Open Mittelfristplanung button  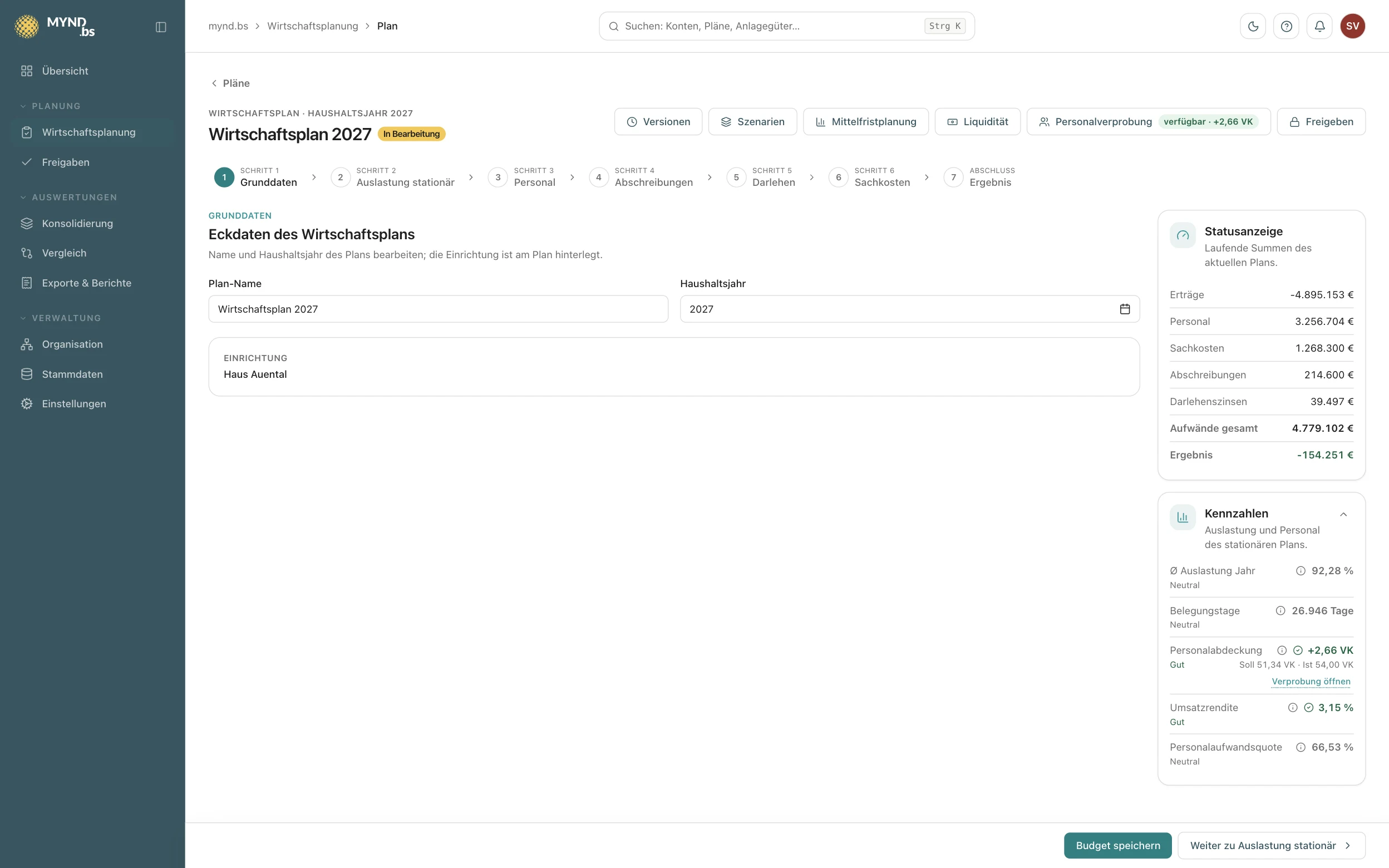pyautogui.click(x=865, y=122)
